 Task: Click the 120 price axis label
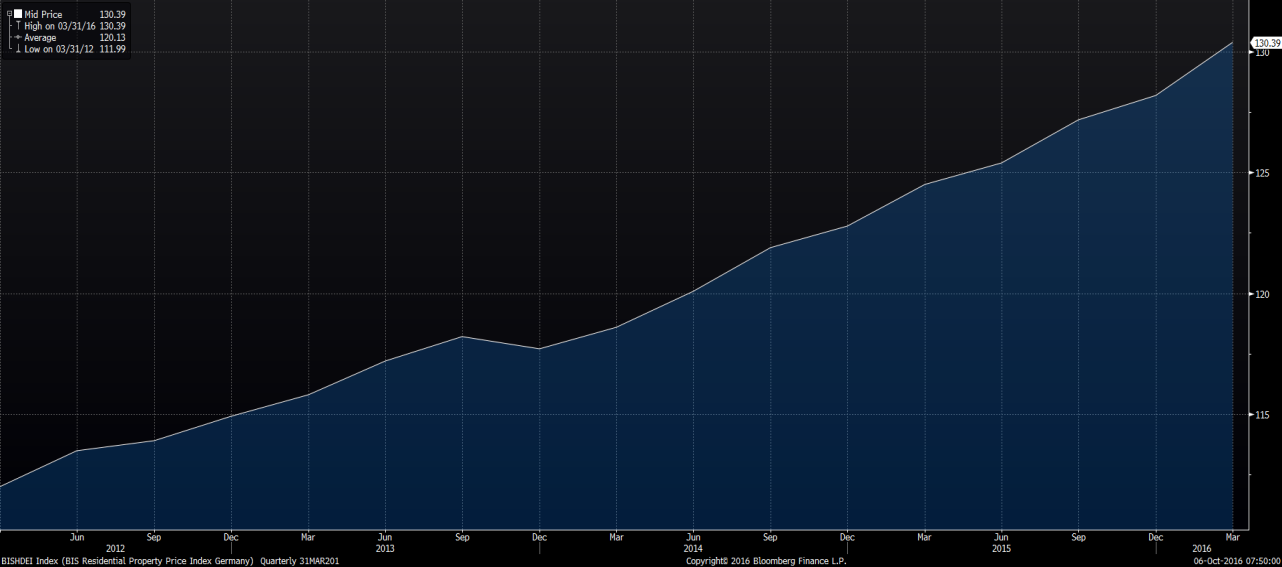(1261, 294)
